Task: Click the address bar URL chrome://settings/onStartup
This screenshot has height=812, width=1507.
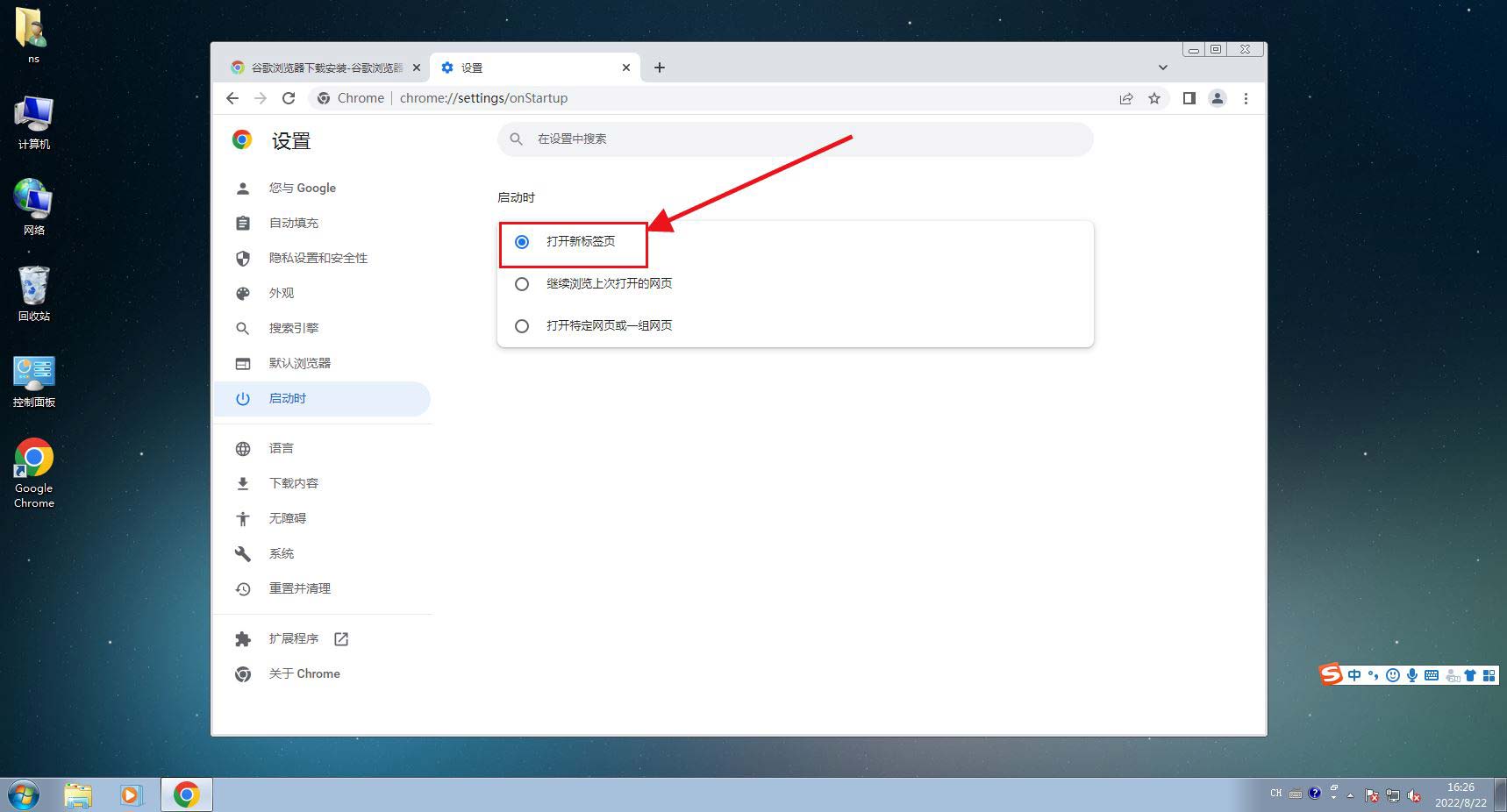Action: click(x=483, y=98)
